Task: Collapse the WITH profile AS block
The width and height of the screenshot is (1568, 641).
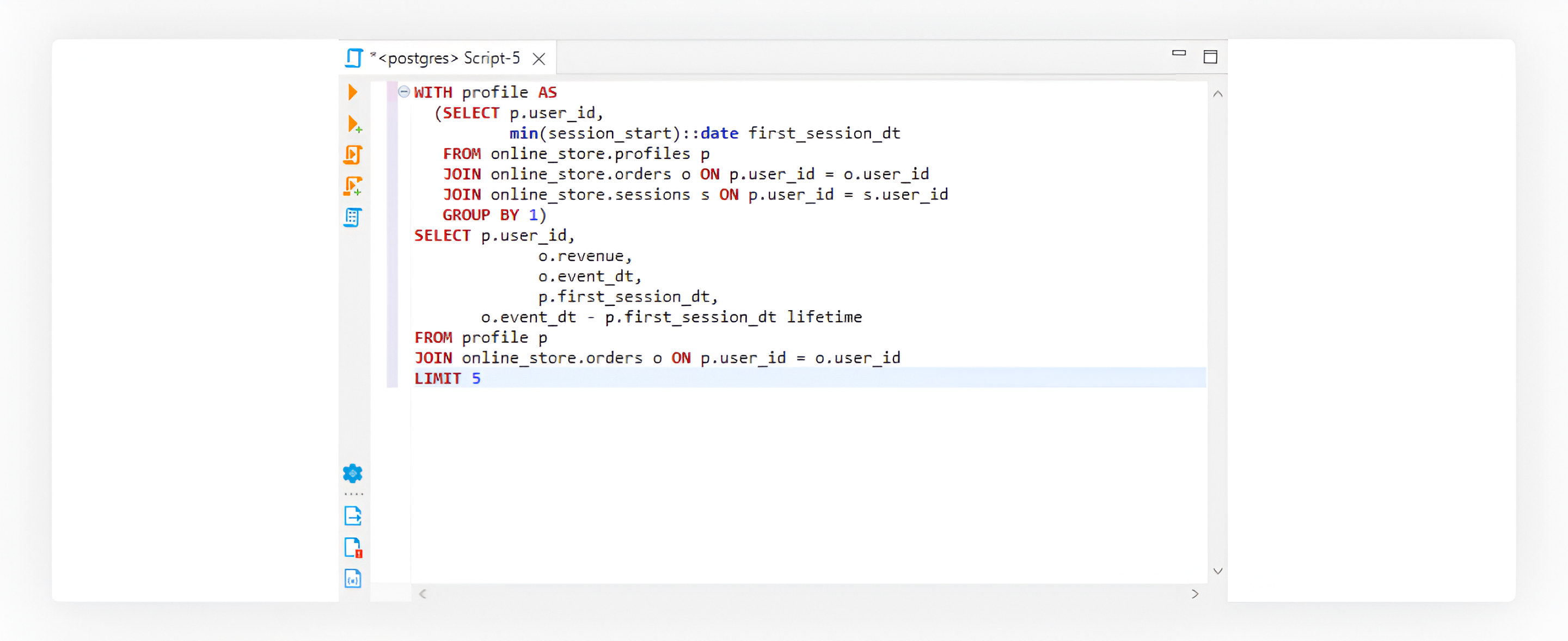Action: tap(403, 92)
